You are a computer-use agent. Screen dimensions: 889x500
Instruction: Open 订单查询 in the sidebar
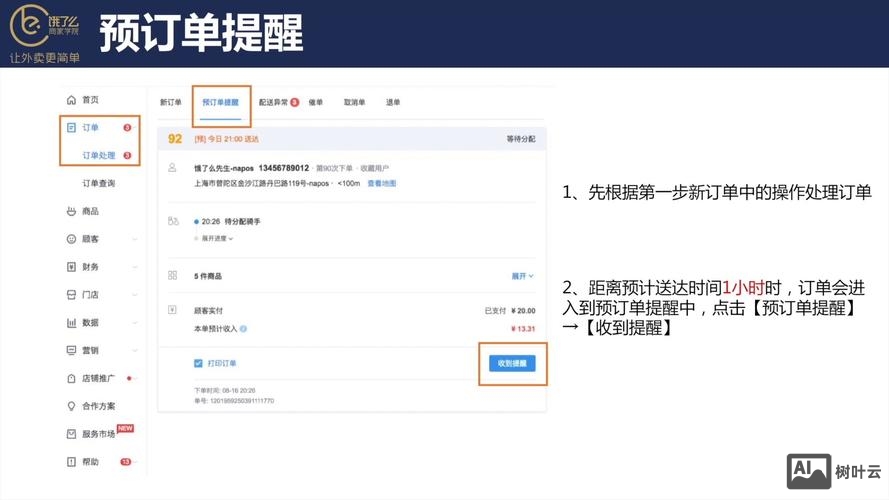click(x=99, y=183)
